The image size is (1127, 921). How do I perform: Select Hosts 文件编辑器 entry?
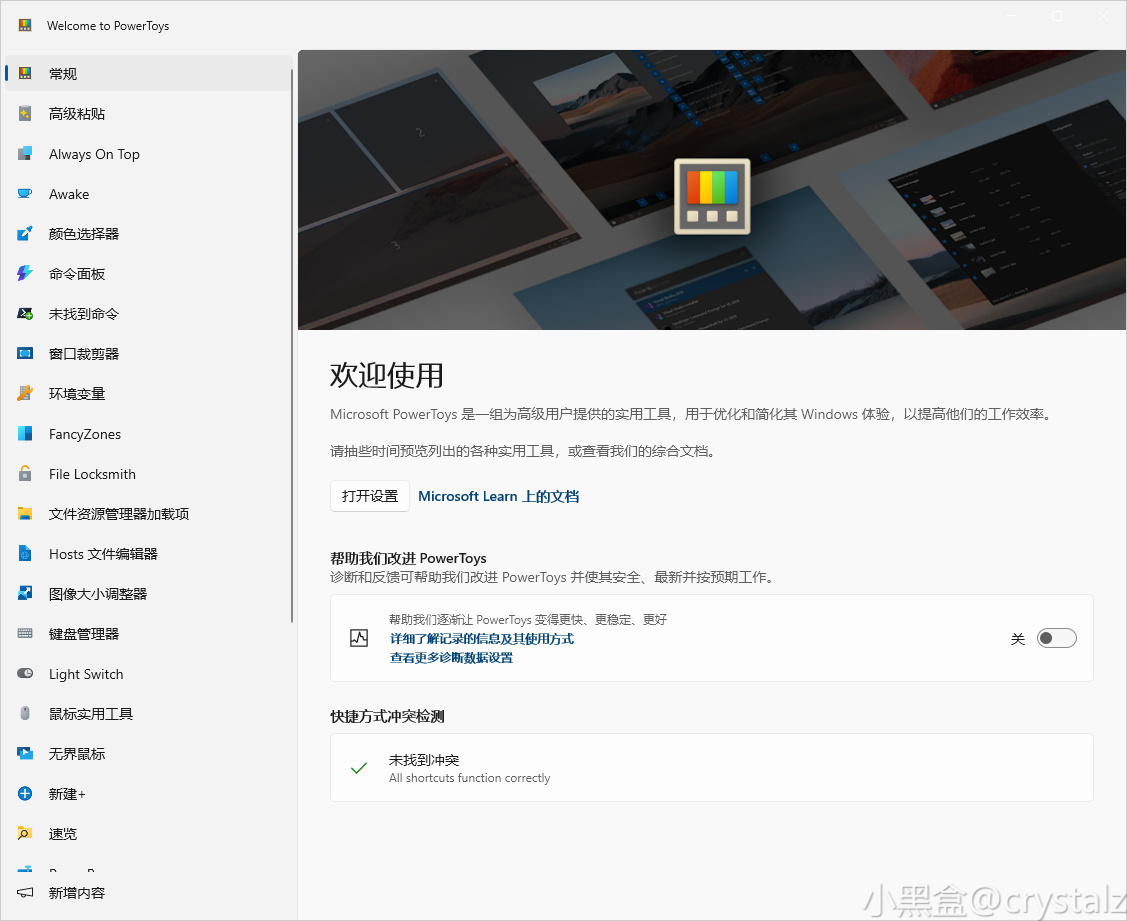point(148,554)
